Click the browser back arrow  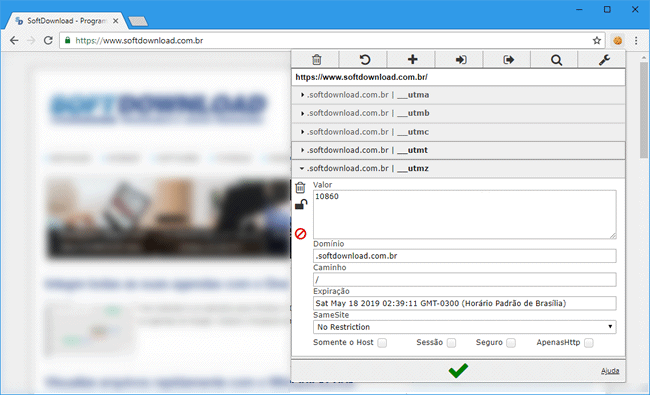pos(14,41)
